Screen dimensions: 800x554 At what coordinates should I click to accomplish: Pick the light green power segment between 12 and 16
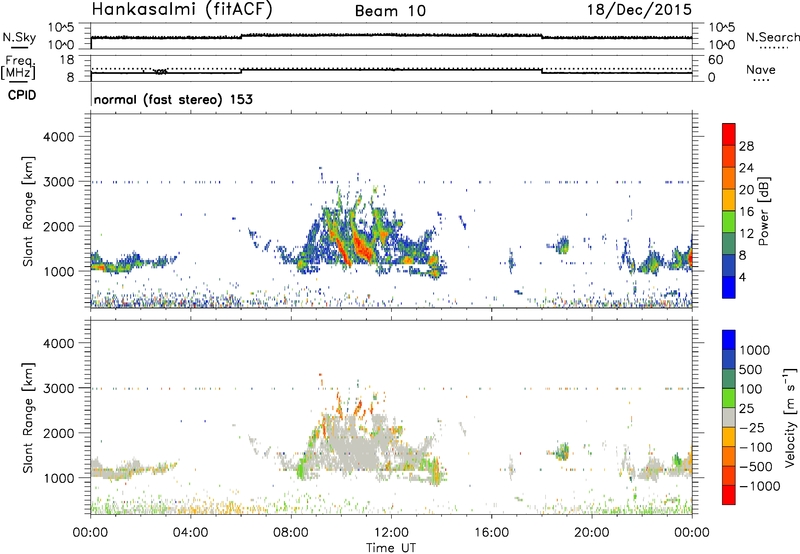tap(729, 222)
